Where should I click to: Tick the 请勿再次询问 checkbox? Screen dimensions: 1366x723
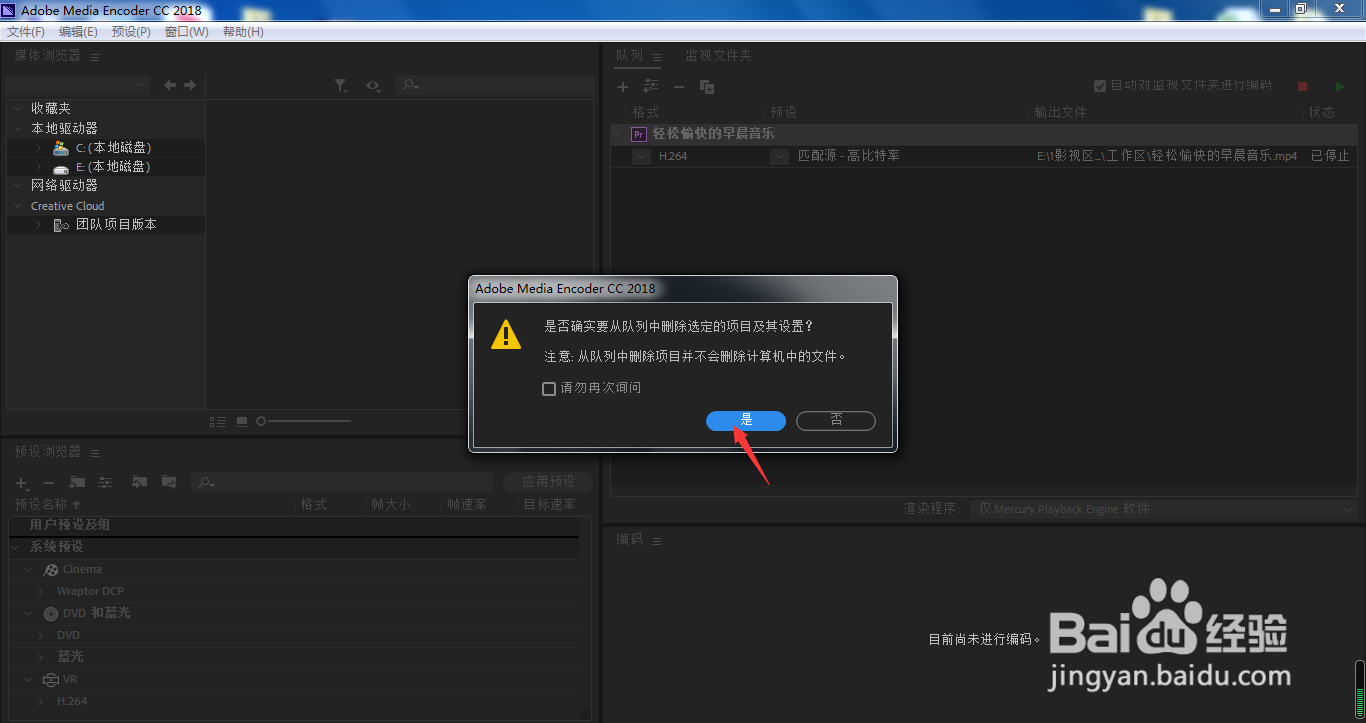(549, 388)
